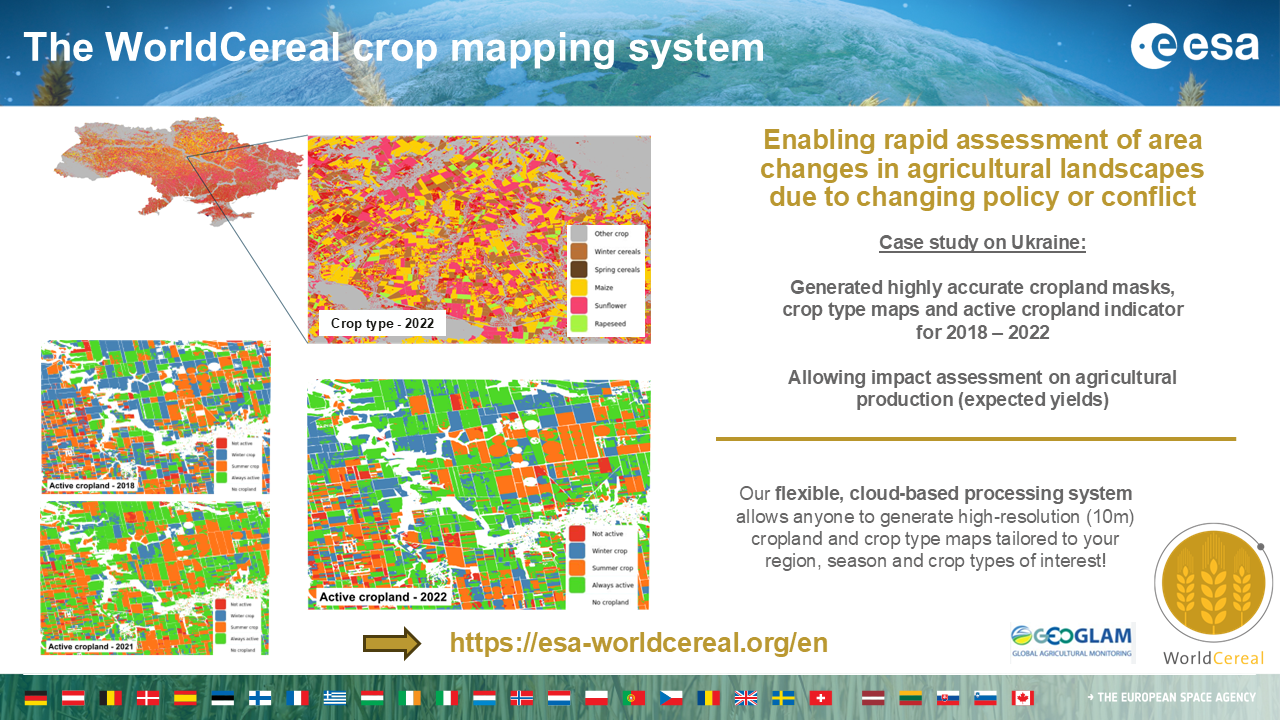The height and width of the screenshot is (720, 1280).
Task: Select the German flag icon
Action: click(36, 698)
